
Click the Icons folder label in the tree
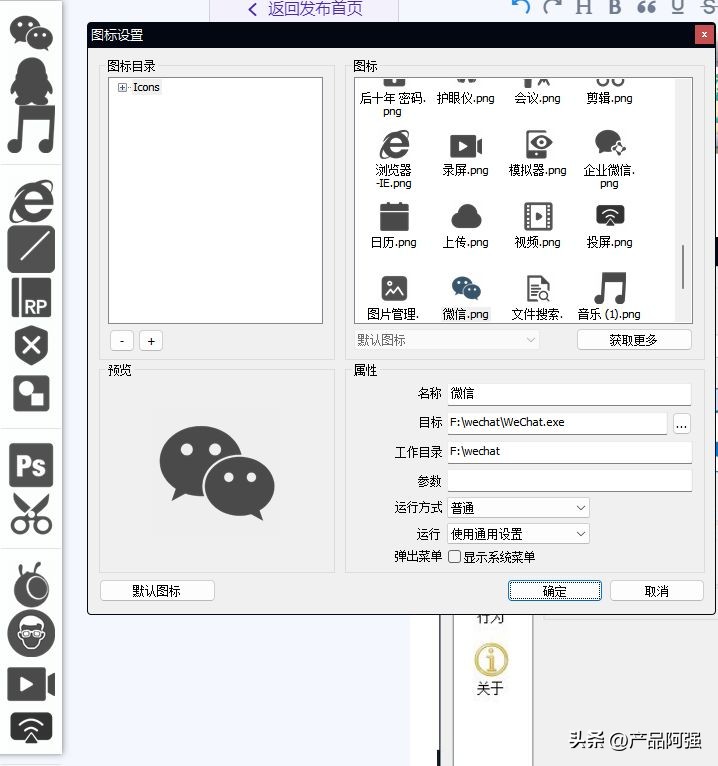[146, 87]
